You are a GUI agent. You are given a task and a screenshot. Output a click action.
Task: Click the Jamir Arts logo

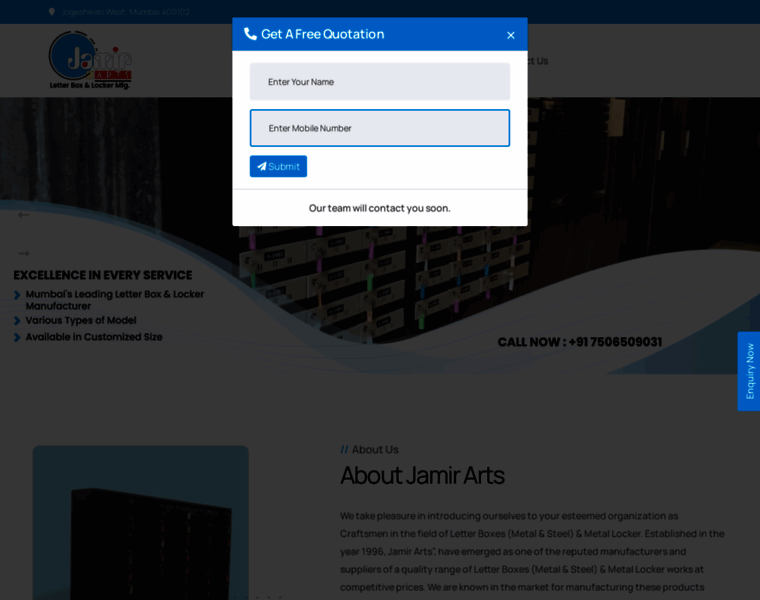[x=90, y=60]
